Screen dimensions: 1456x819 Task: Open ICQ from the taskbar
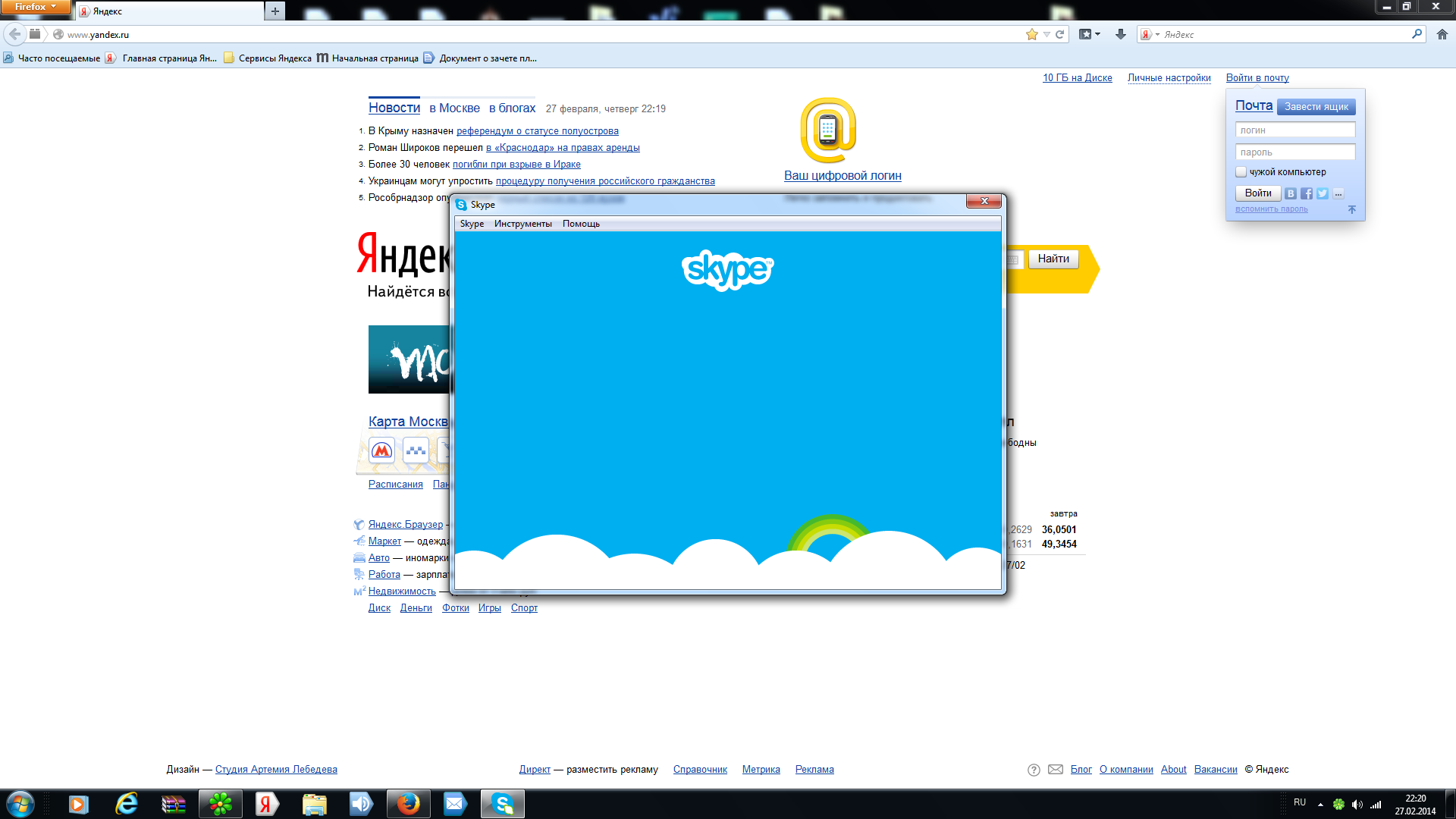(221, 804)
